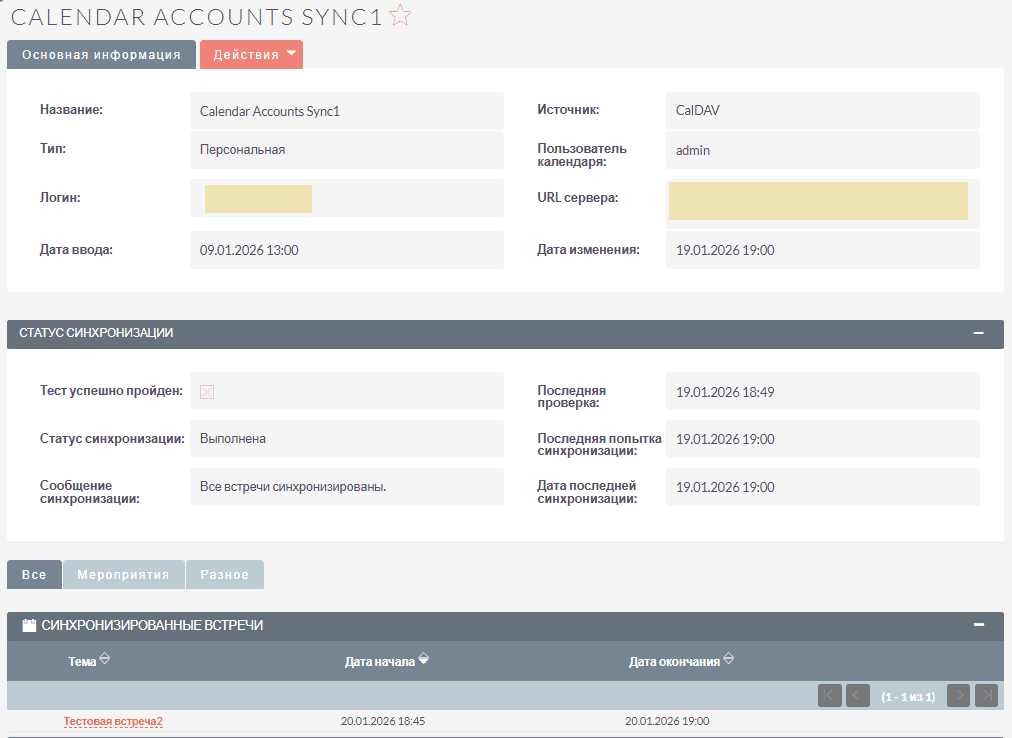The width and height of the screenshot is (1012, 738).
Task: Toggle the Тест успешно пройден checkbox
Action: (206, 392)
